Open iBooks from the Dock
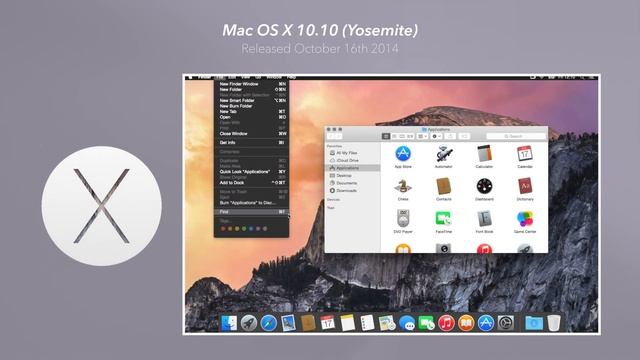Viewport: 640px width, 360px height. click(x=466, y=323)
